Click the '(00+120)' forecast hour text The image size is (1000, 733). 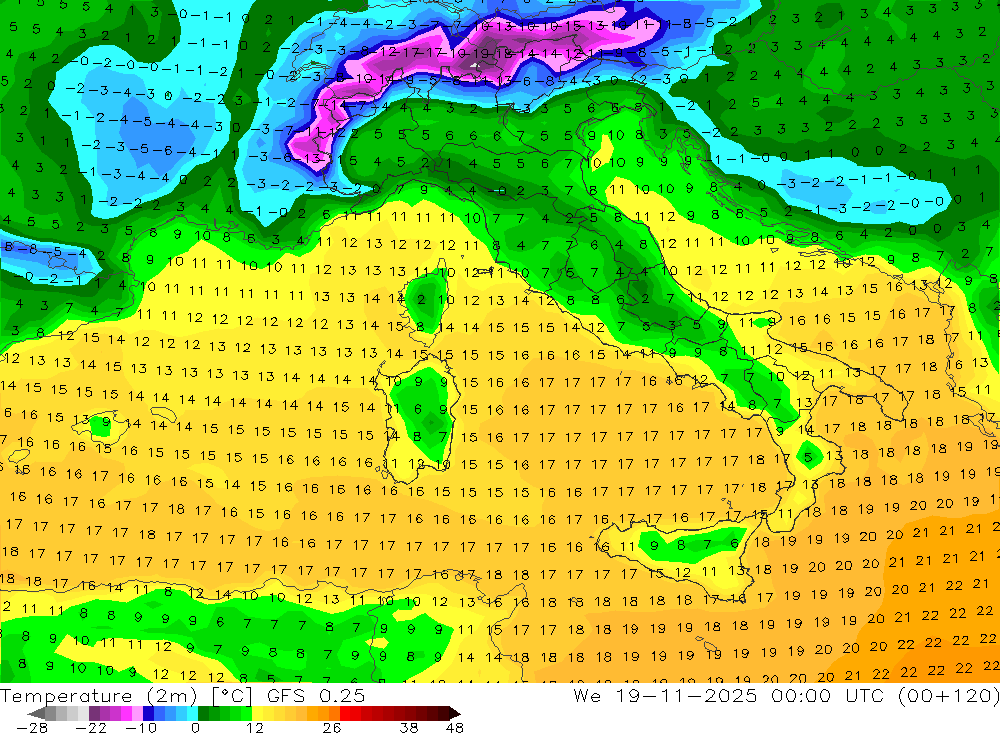click(x=949, y=695)
